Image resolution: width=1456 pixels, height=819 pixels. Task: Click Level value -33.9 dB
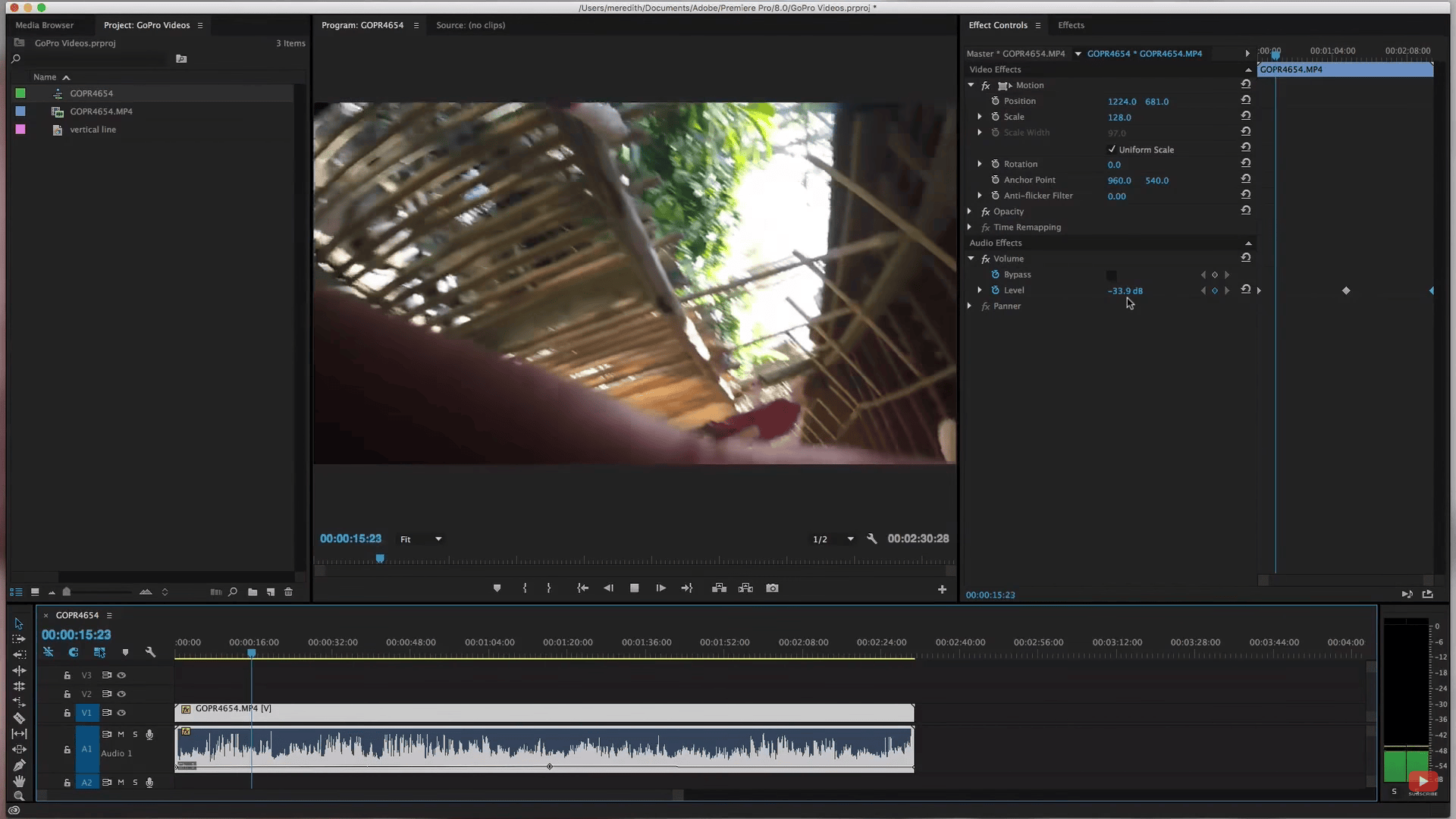click(x=1125, y=290)
